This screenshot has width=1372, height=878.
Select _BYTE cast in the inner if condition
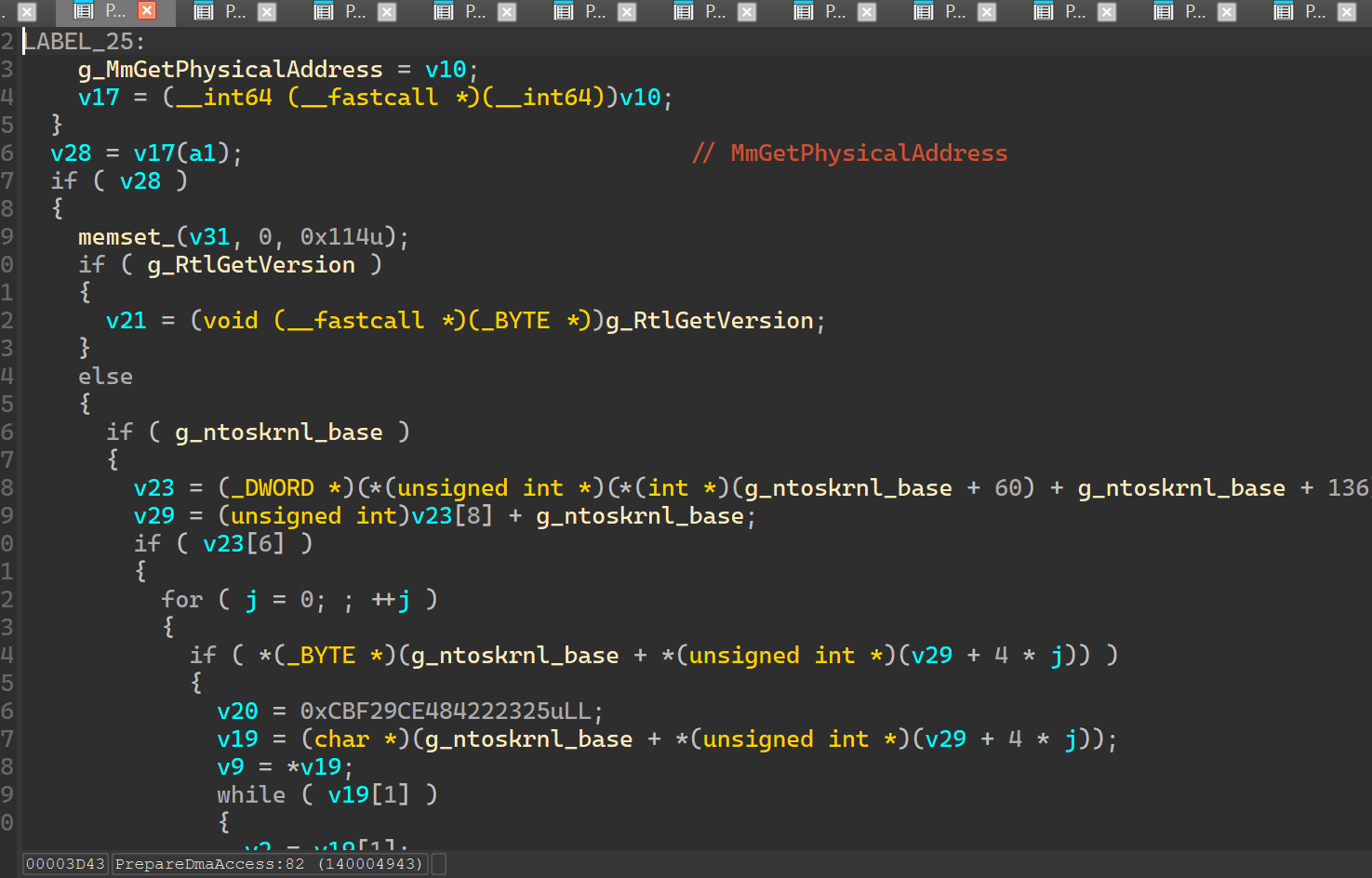pos(321,656)
